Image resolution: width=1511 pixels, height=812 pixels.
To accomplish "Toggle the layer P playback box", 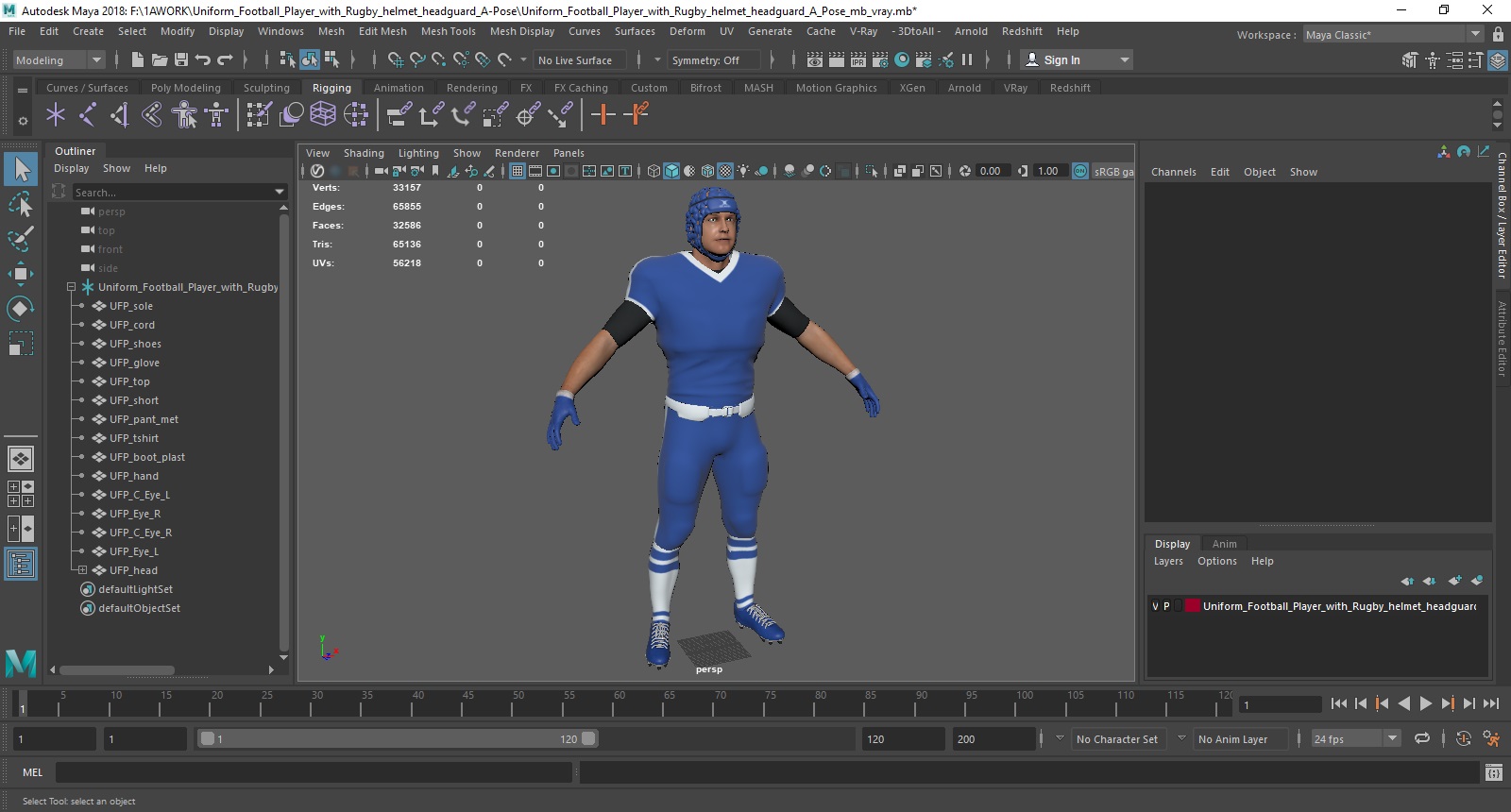I will click(x=1166, y=606).
